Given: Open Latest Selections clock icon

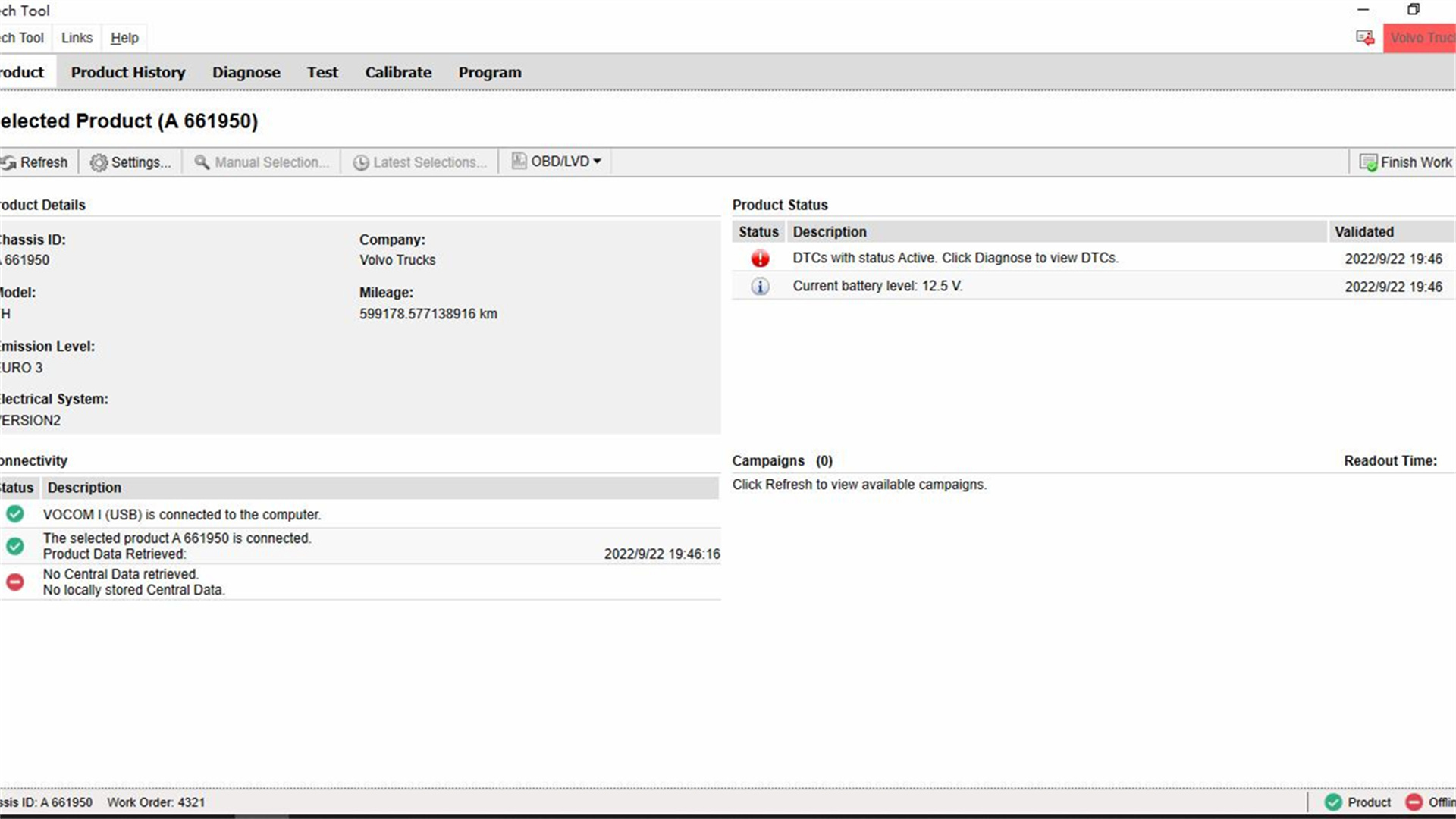Looking at the screenshot, I should click(361, 163).
